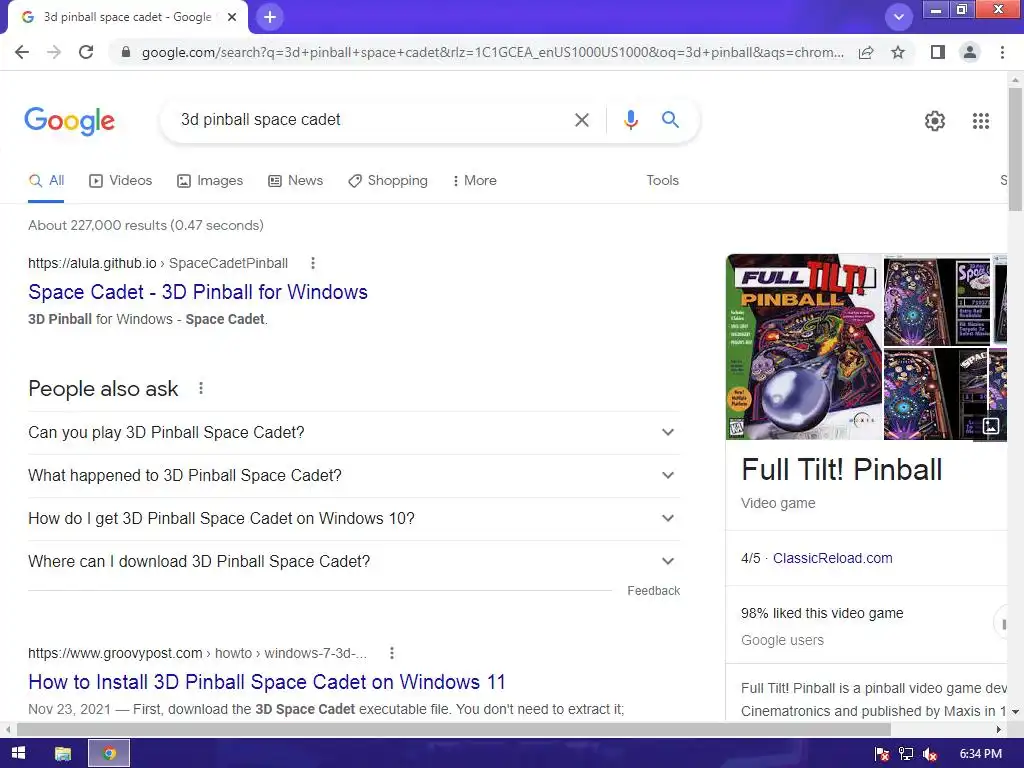Switch to the News tab

pos(295,181)
